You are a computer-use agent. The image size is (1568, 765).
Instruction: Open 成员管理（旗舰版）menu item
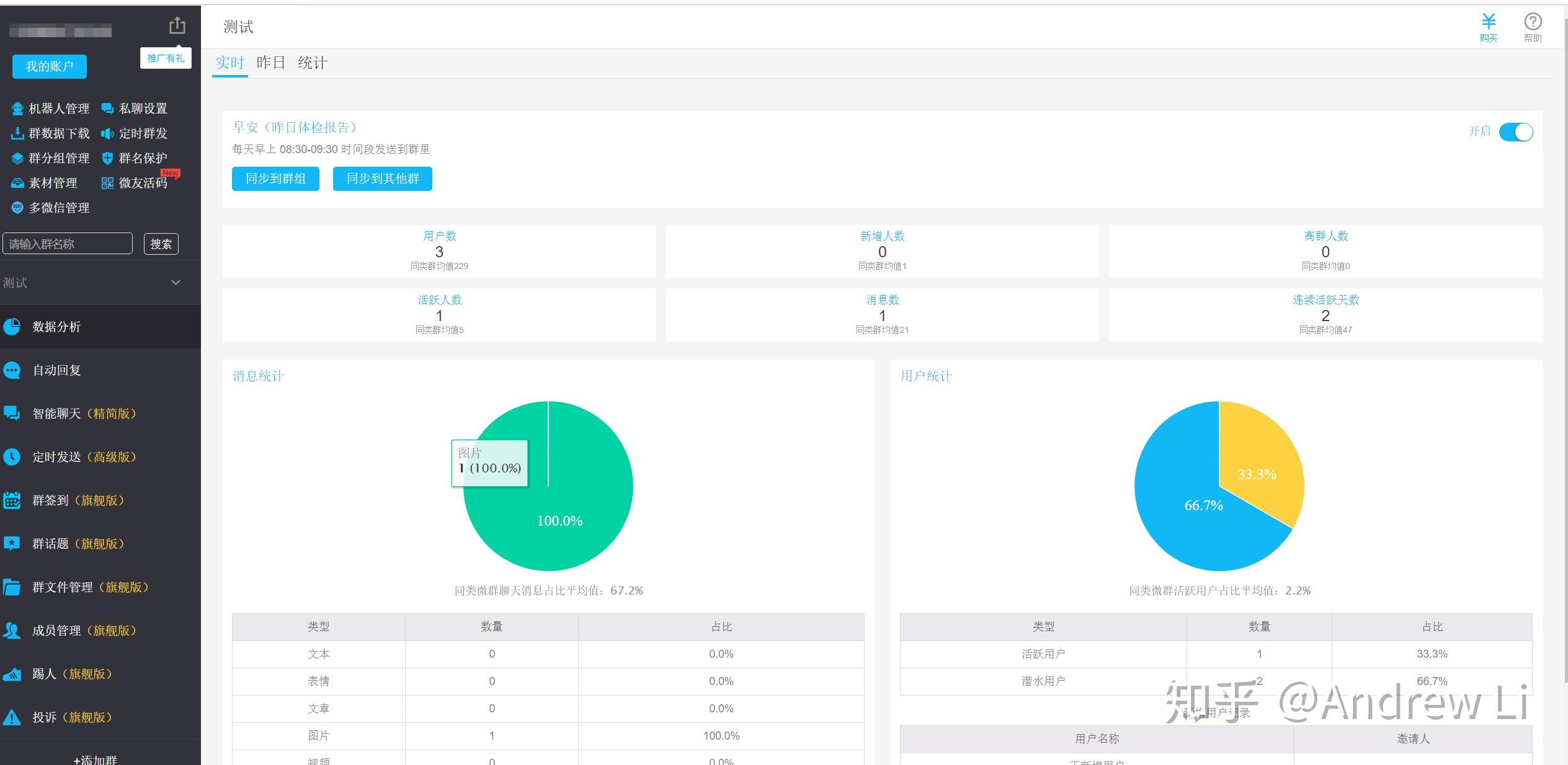point(100,630)
